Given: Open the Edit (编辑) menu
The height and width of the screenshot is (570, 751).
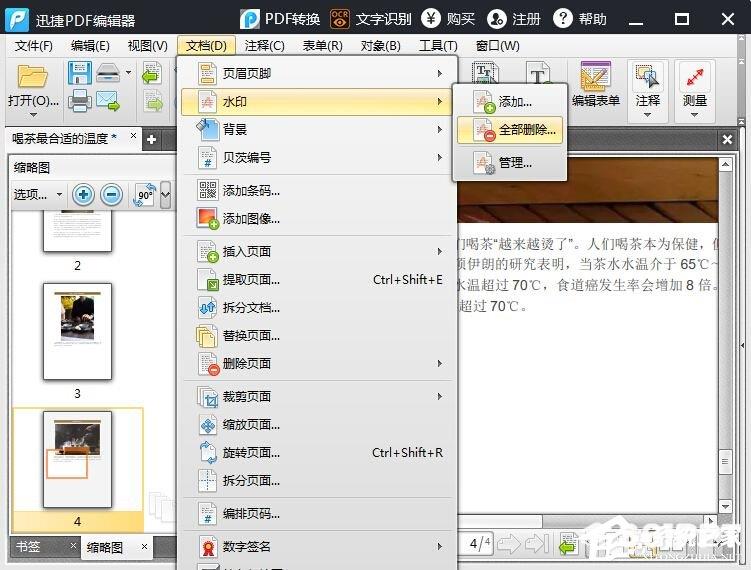Looking at the screenshot, I should [x=90, y=46].
